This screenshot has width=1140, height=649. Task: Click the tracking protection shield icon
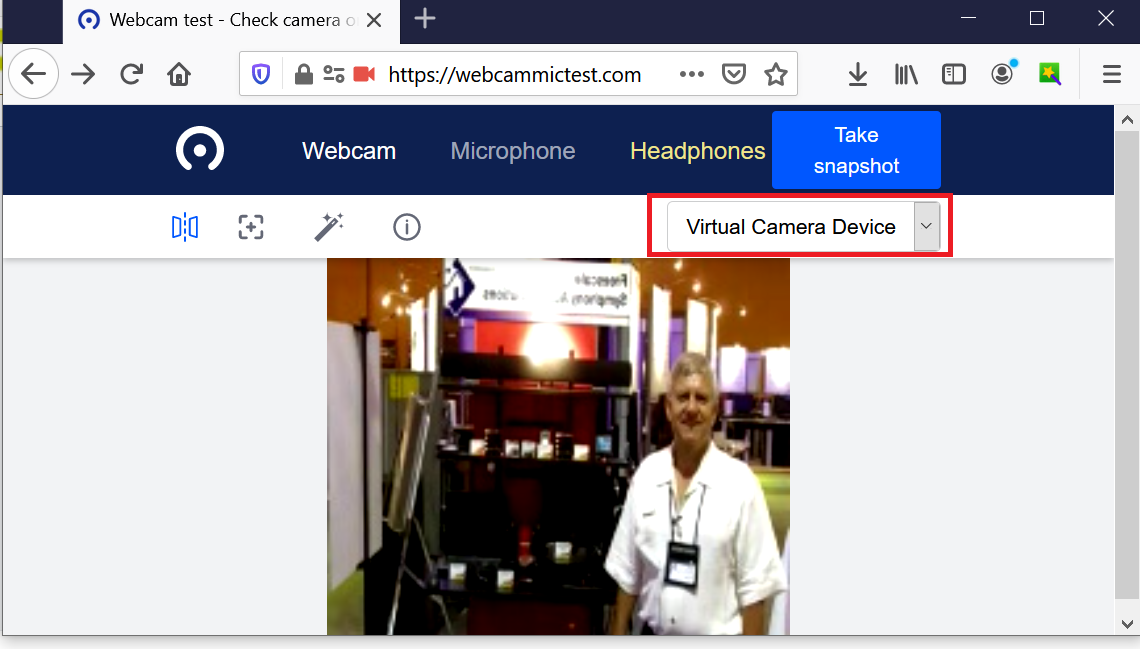click(260, 73)
